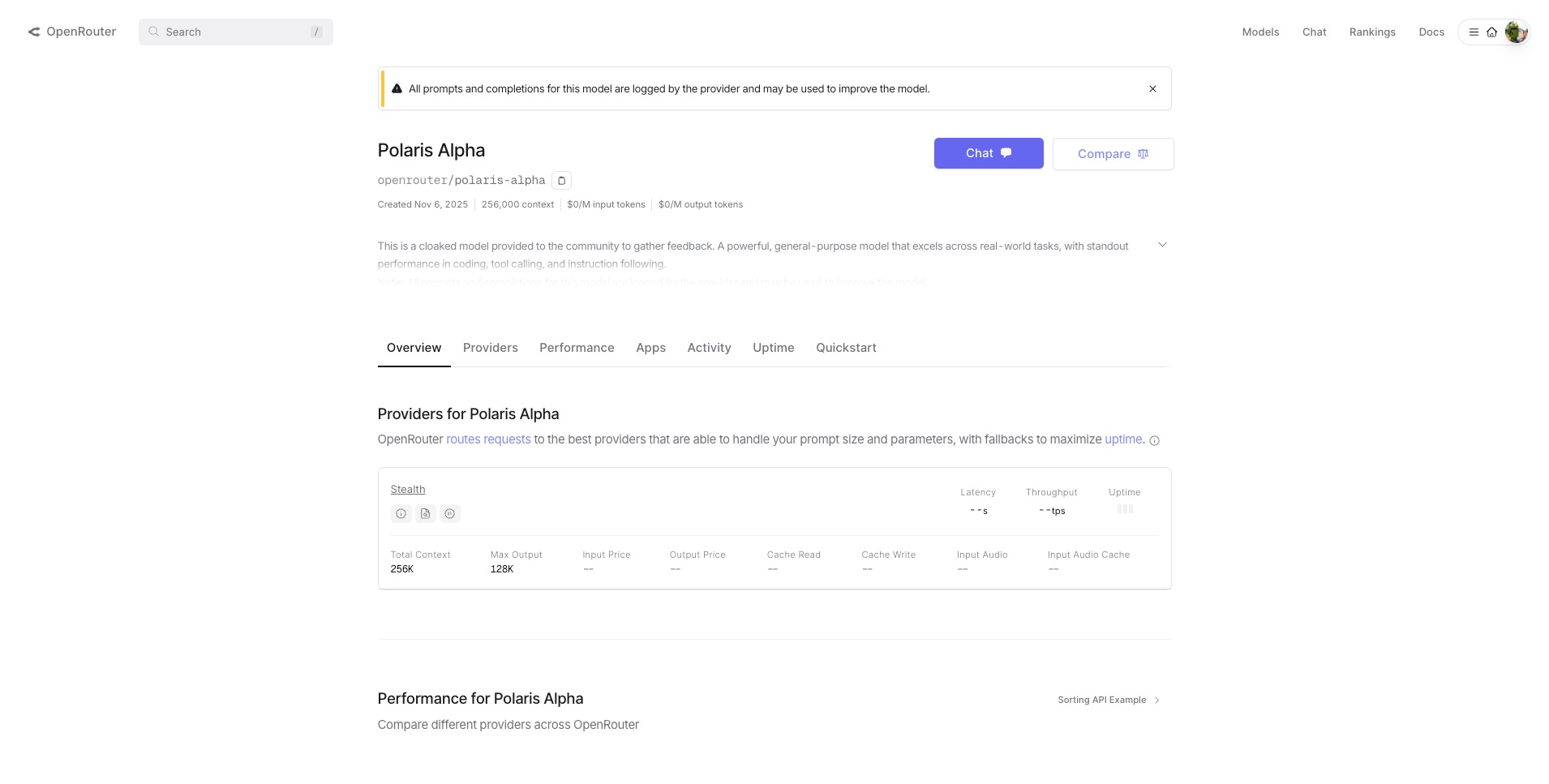Click the Uptime bars indicator for Stealth
Viewport: 1549px width, 784px height.
pyautogui.click(x=1125, y=508)
